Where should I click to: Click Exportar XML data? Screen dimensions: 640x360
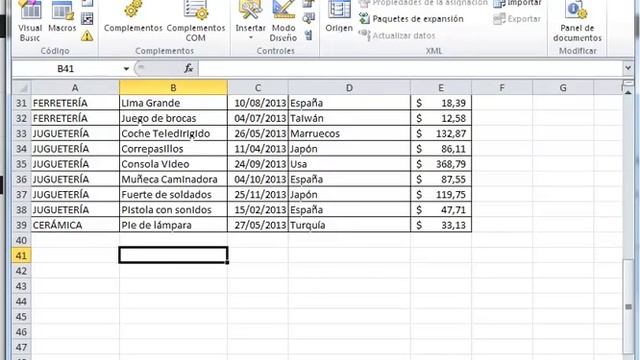click(517, 19)
